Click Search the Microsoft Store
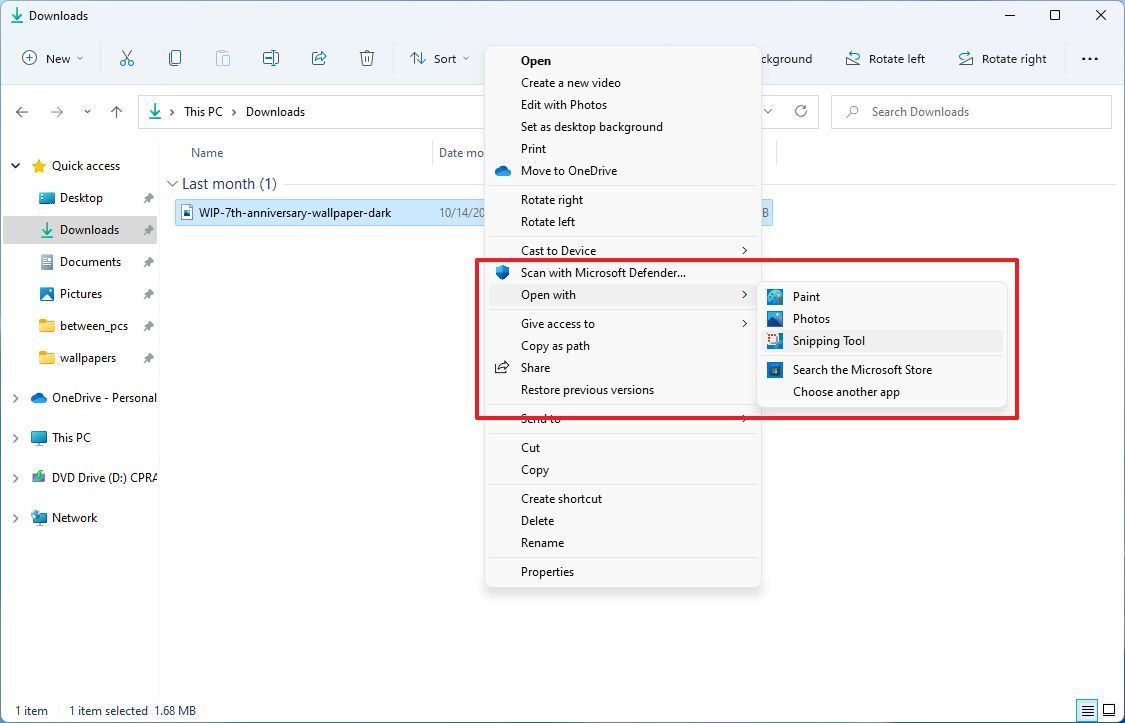The image size is (1125, 723). pos(861,369)
